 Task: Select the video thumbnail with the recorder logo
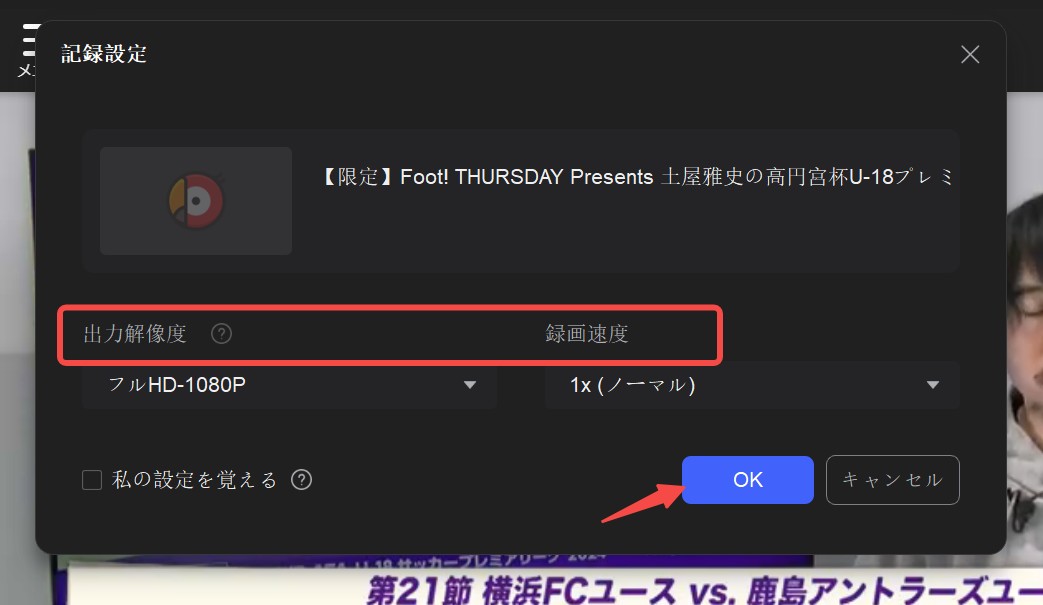[x=196, y=201]
